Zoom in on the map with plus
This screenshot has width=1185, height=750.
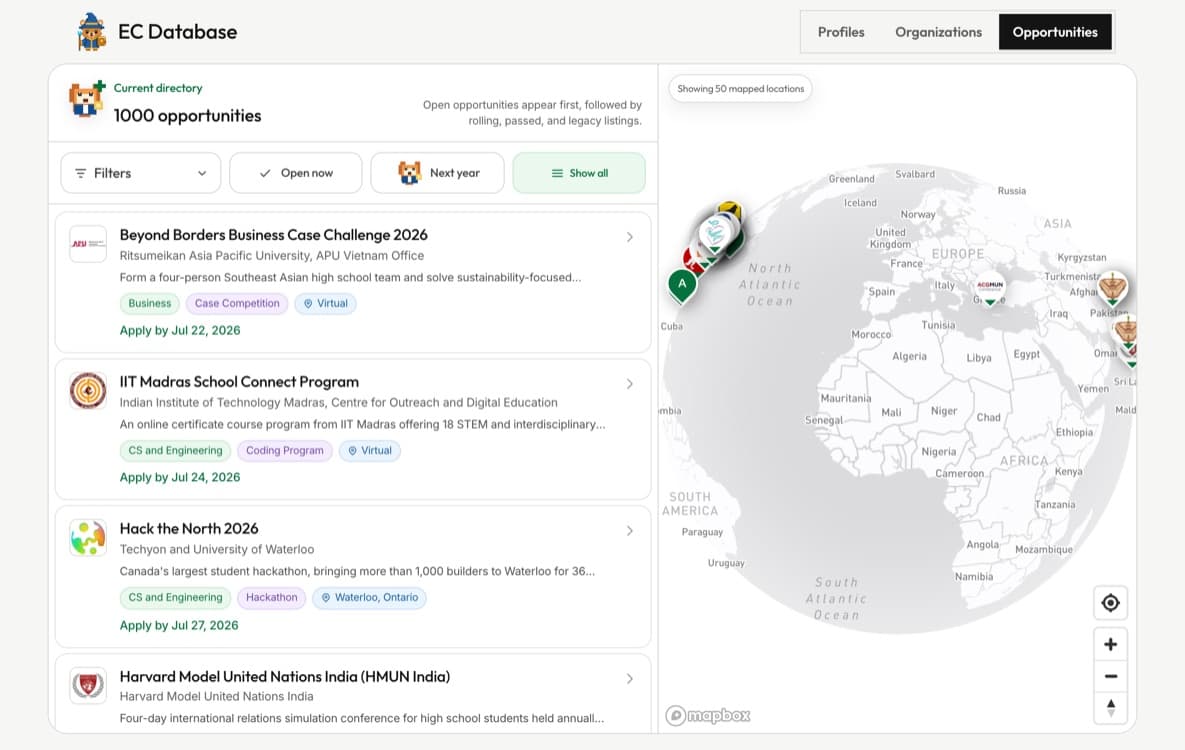click(1110, 644)
